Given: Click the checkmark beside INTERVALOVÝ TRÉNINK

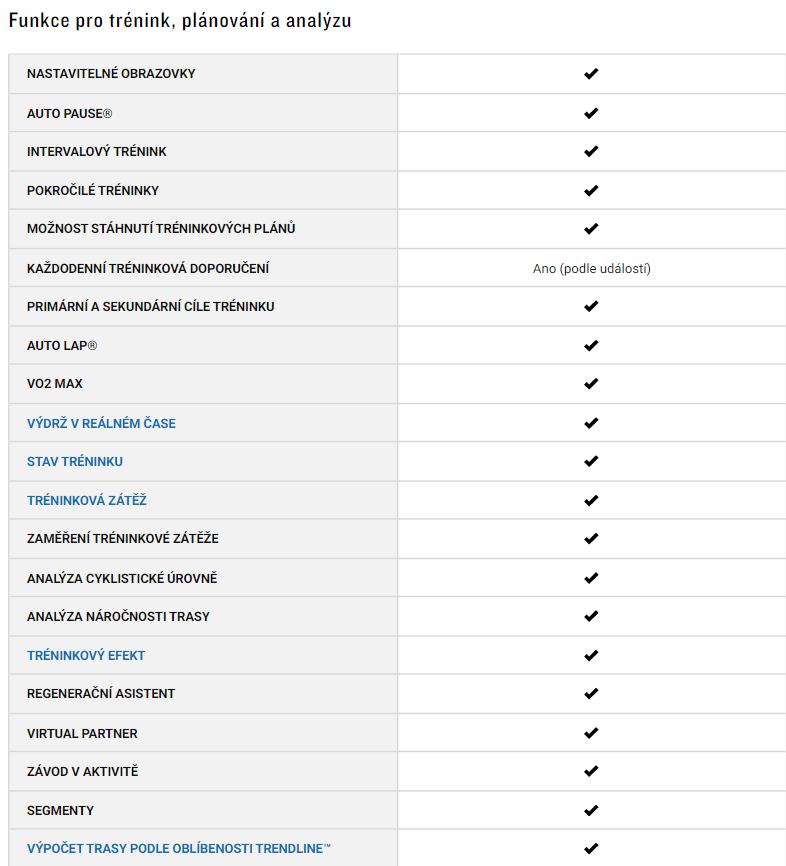Looking at the screenshot, I should click(591, 151).
